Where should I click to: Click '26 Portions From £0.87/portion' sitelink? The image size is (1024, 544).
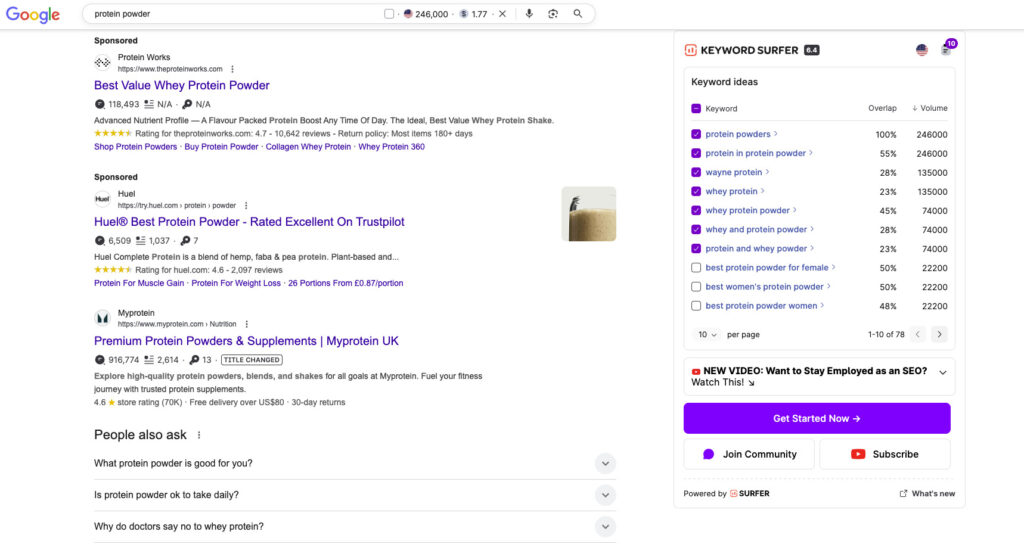[x=345, y=283]
